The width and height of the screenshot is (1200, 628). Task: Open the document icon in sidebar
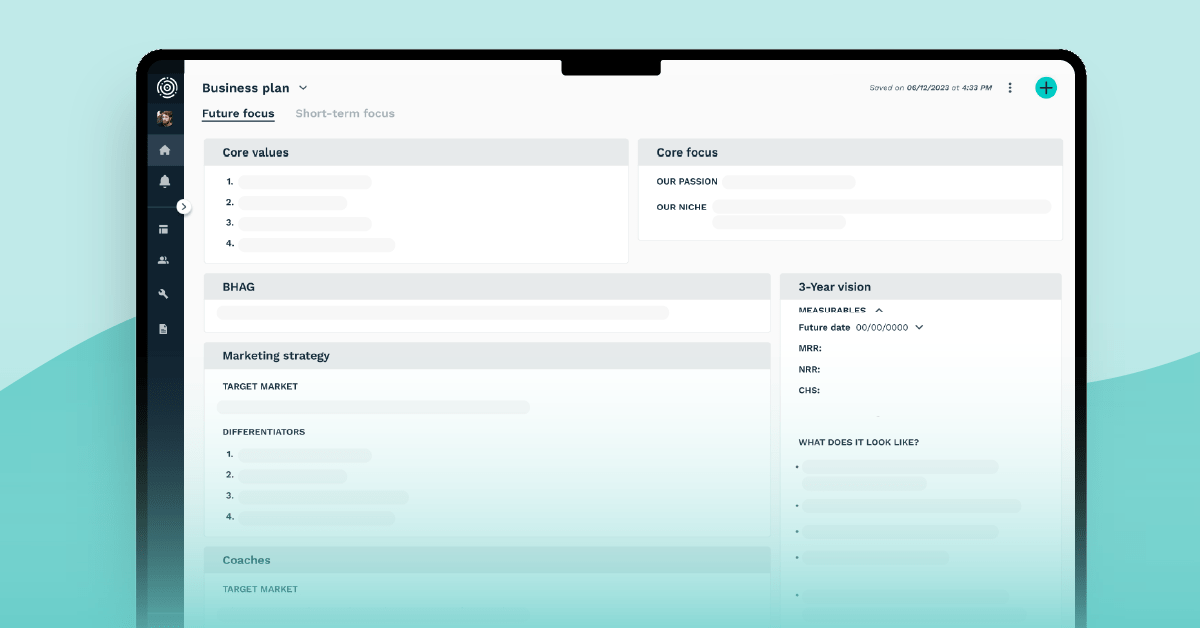coord(164,328)
